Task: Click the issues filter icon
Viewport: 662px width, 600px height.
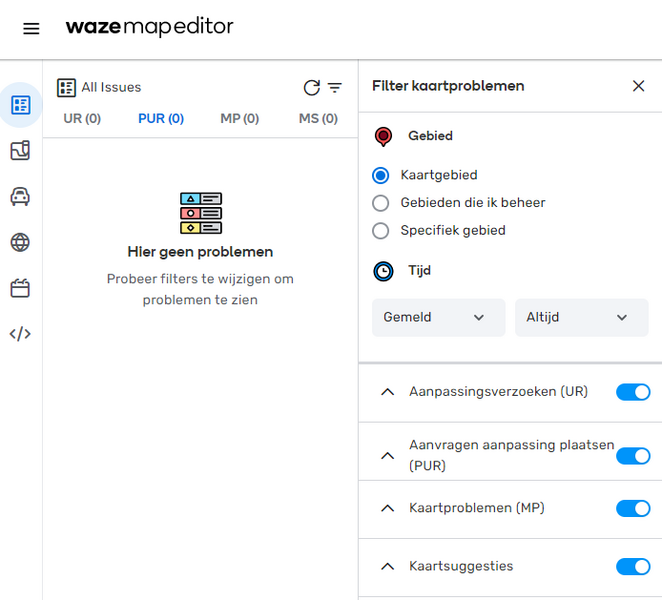Action: click(x=334, y=88)
